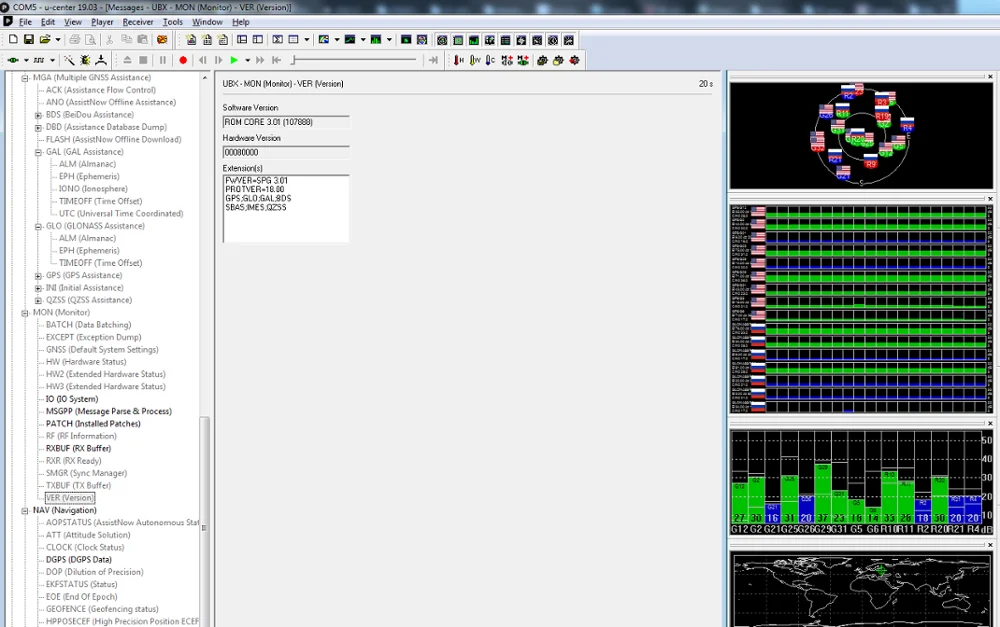Image resolution: width=1000 pixels, height=627 pixels.
Task: Click the debug bug icon
Action: click(x=85, y=60)
